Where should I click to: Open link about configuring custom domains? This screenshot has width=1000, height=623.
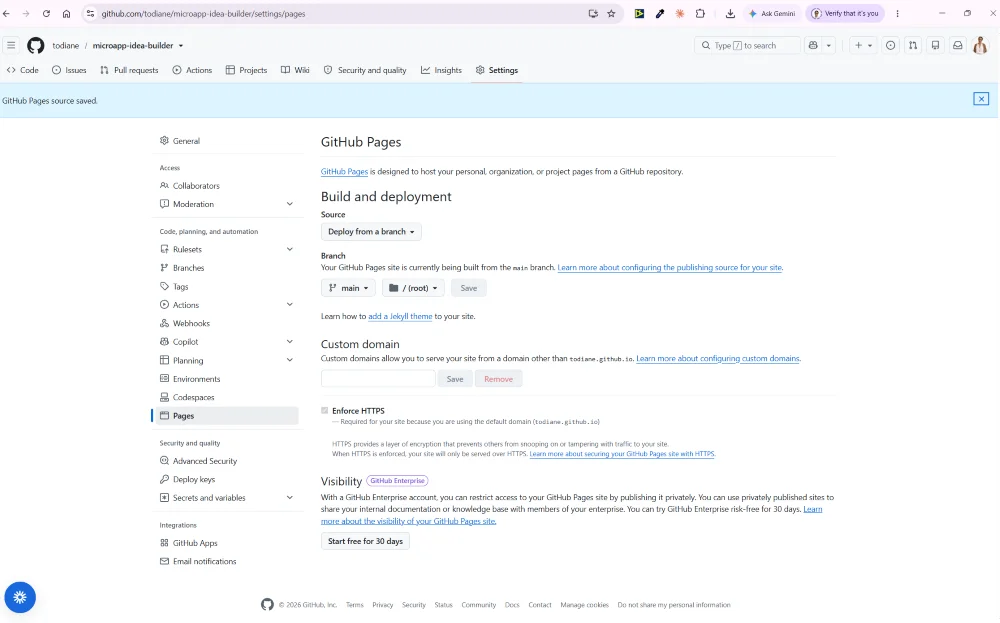click(717, 358)
